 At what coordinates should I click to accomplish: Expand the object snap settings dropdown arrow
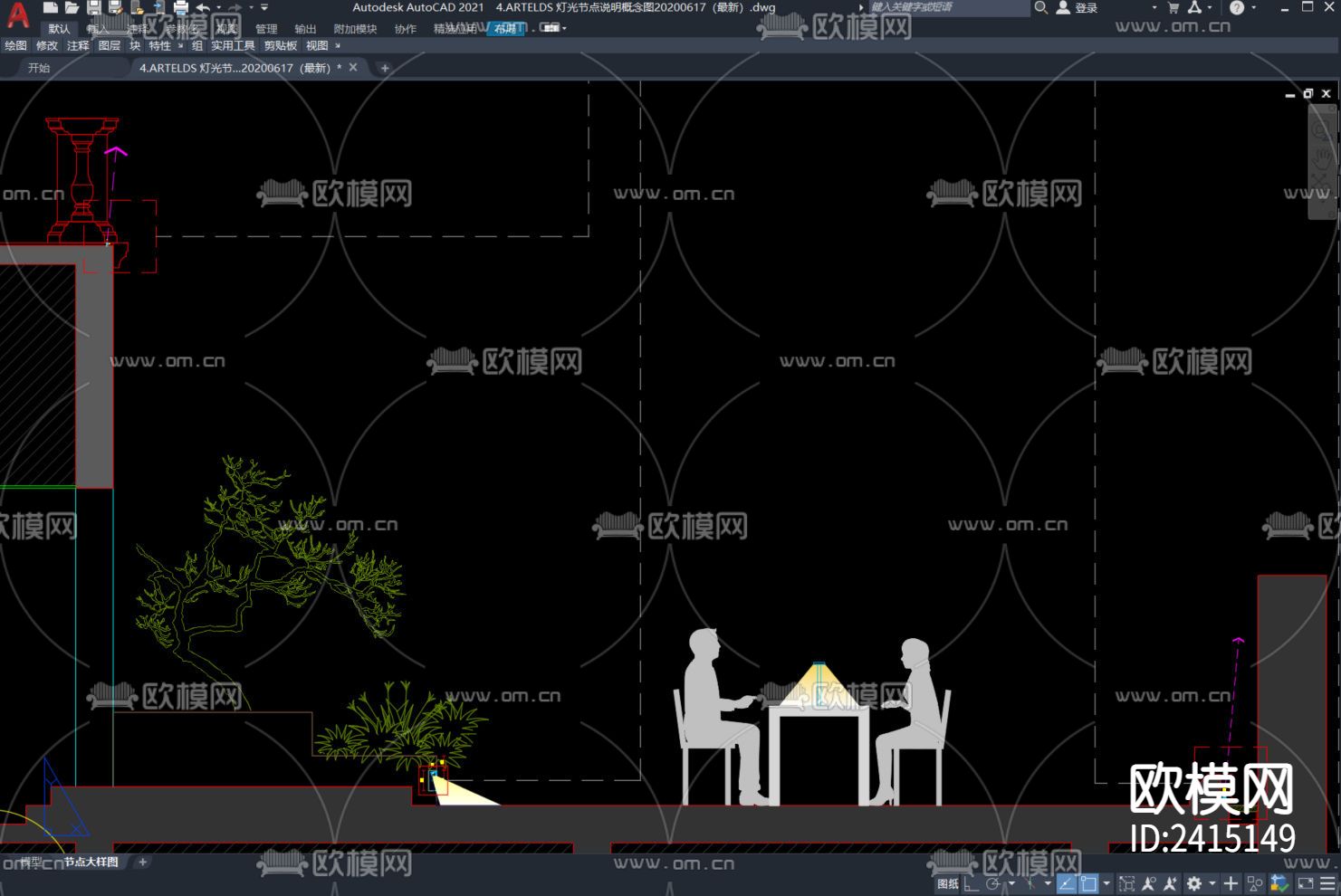coord(1106,883)
